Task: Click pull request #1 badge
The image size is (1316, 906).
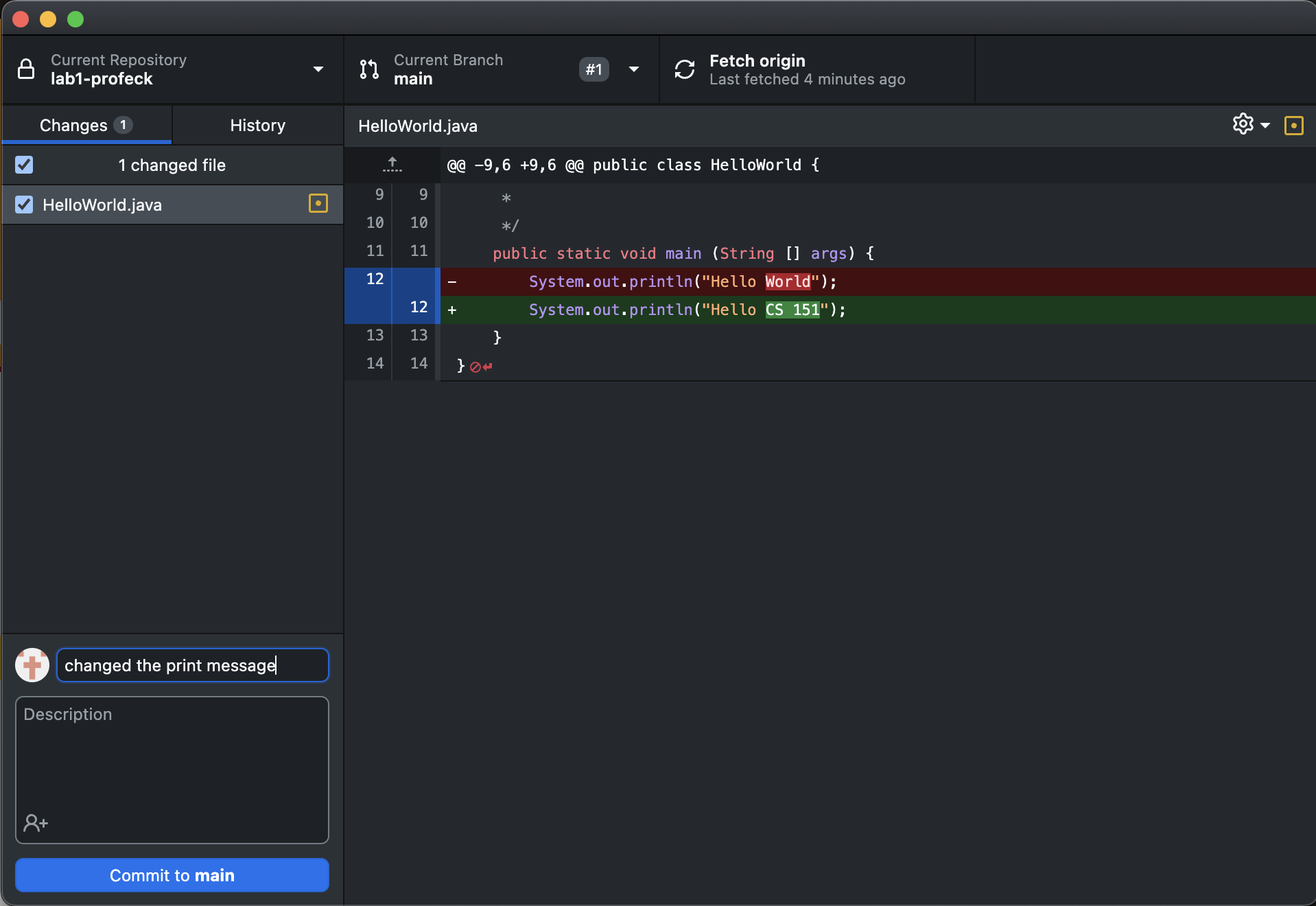Action: coord(594,69)
